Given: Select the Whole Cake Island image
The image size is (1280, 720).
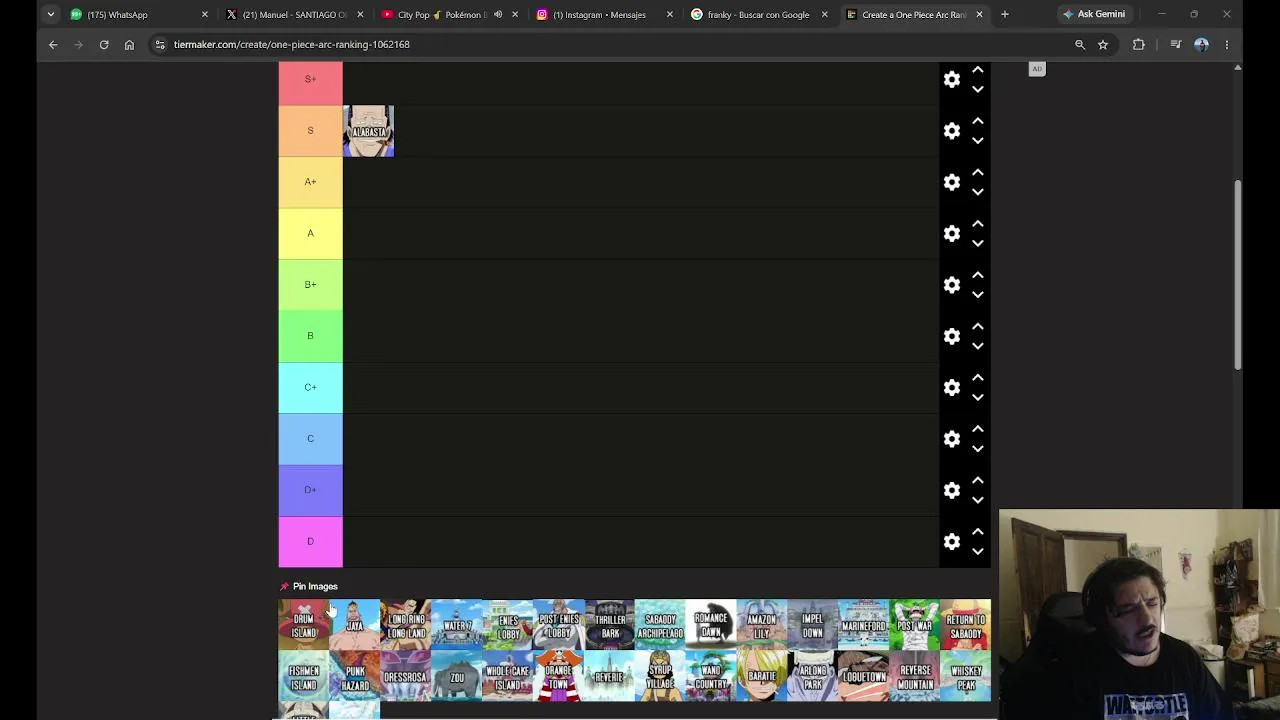Looking at the screenshot, I should [x=508, y=676].
